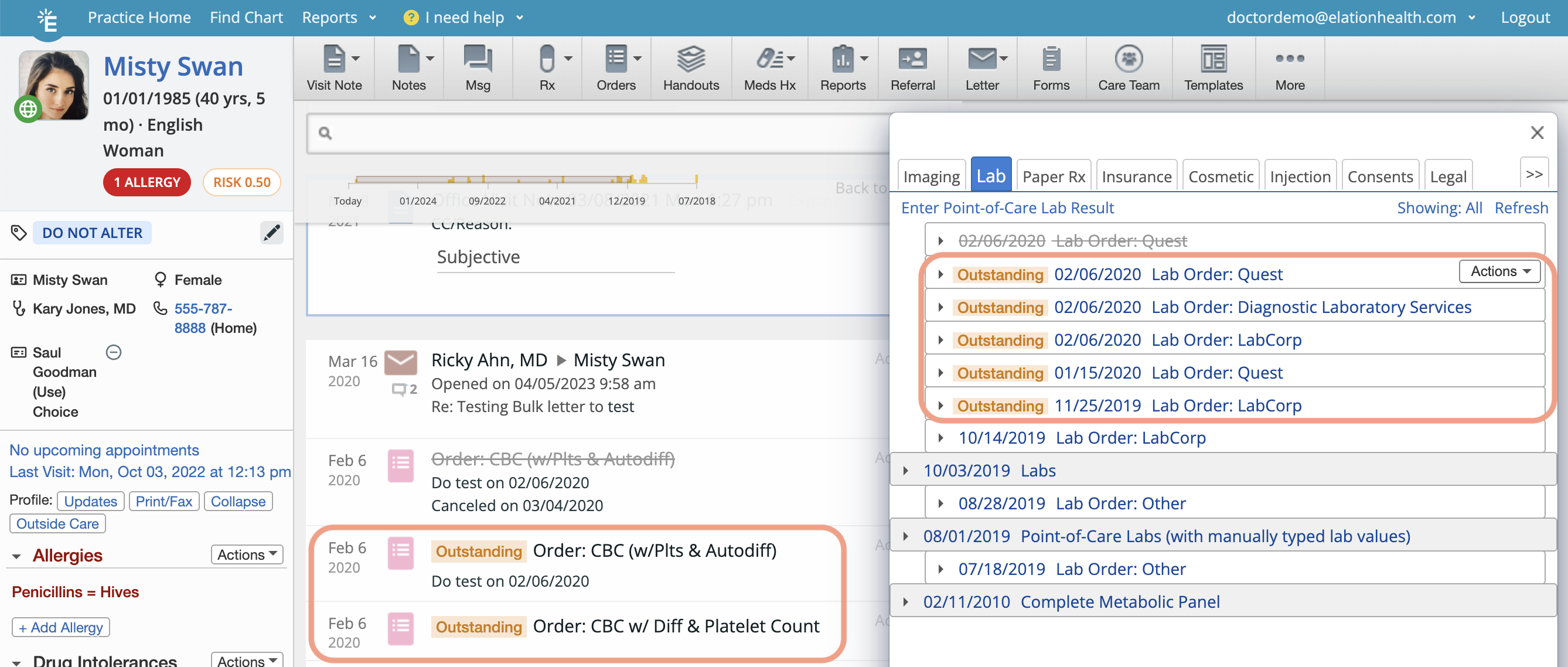
Task: Toggle the Showing: All filter
Action: point(1439,207)
